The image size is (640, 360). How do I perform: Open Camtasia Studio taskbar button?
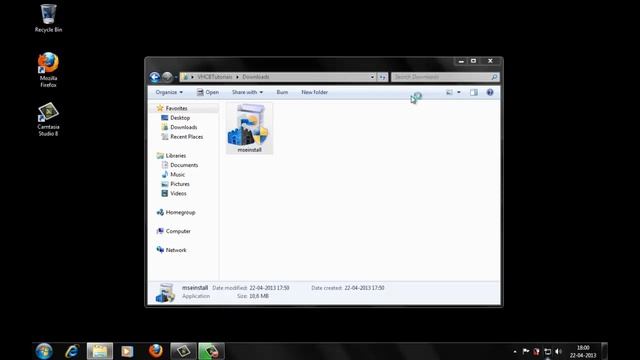(183, 351)
